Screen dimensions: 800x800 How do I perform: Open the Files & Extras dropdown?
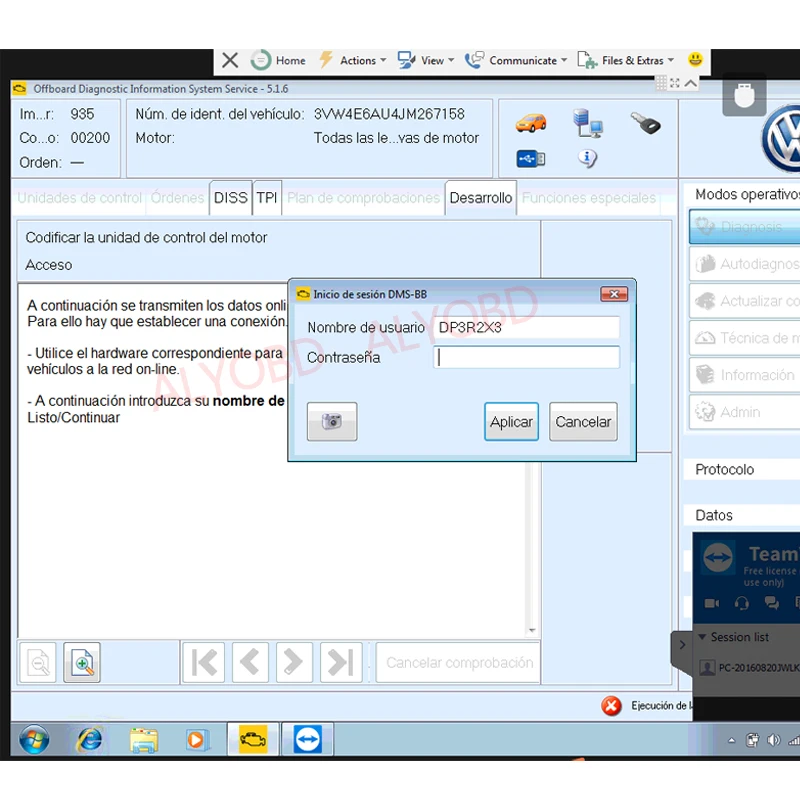pyautogui.click(x=626, y=60)
